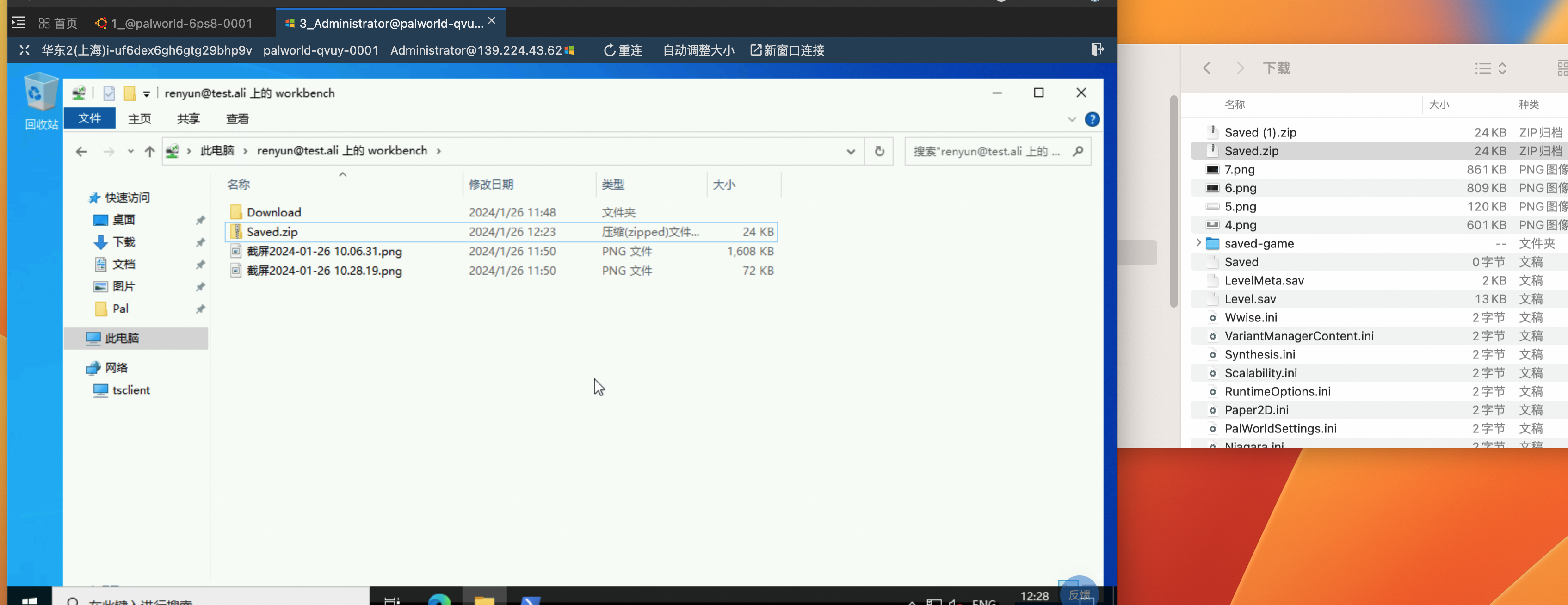Click the exit fullscreen icon in connection bar
This screenshot has width=1568, height=605.
click(x=25, y=50)
